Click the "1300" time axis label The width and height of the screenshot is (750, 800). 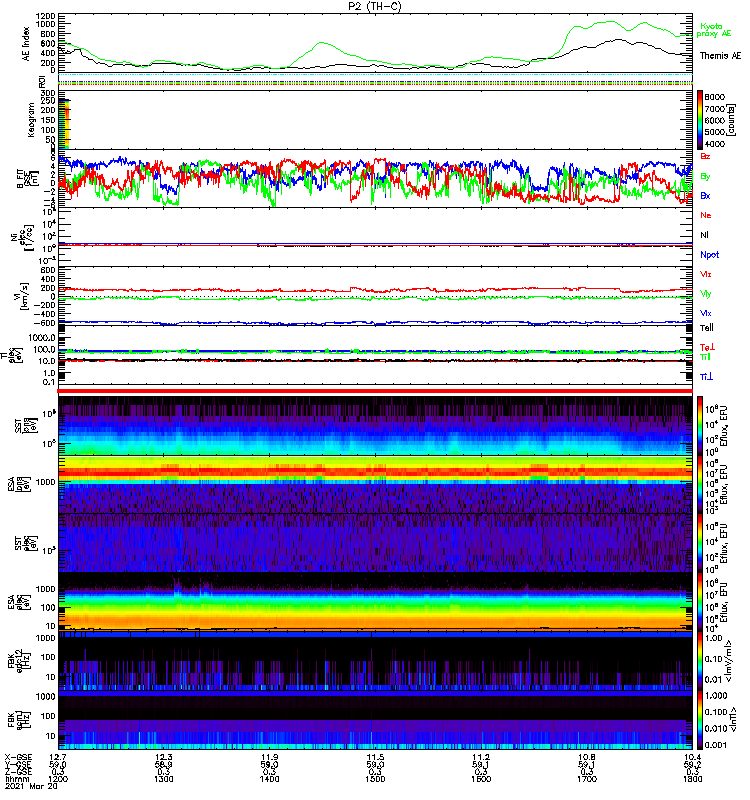164,779
